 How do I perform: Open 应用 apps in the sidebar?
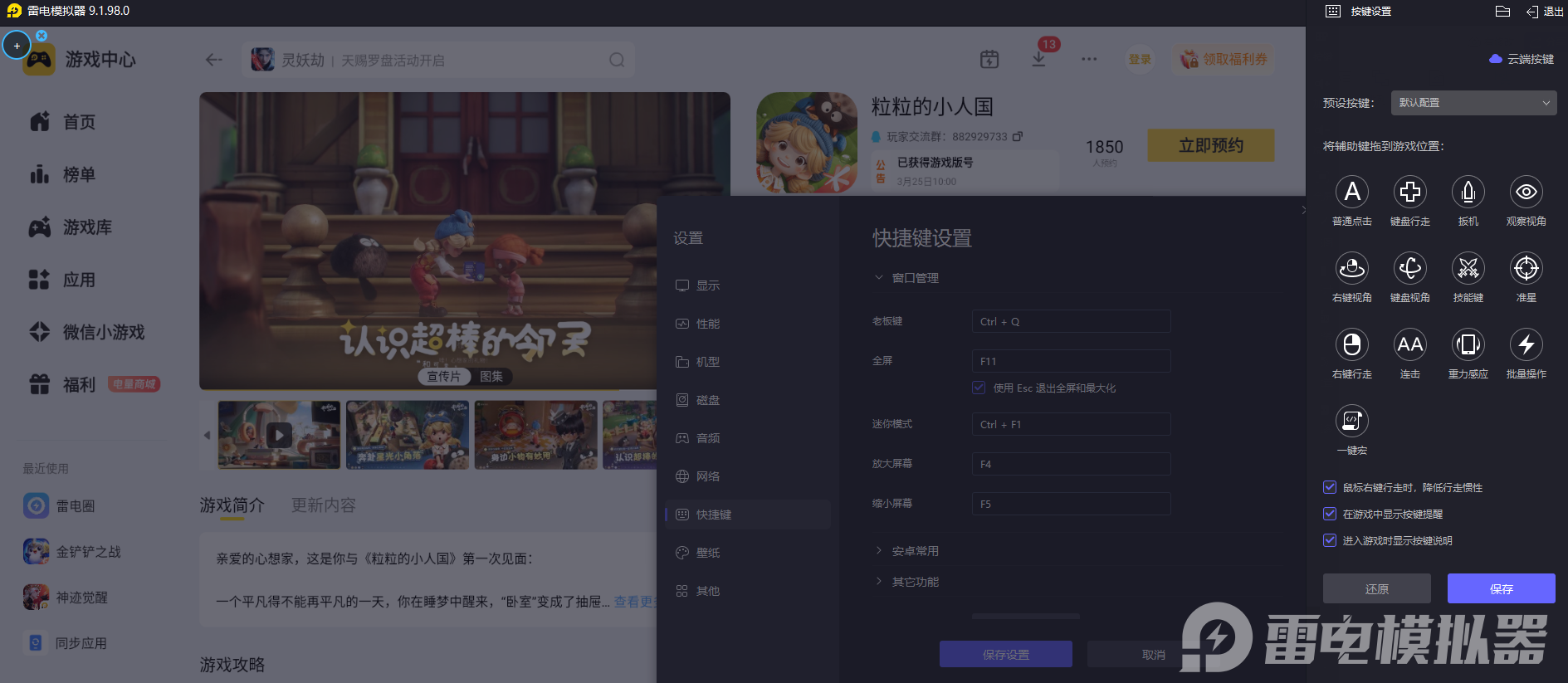(63, 280)
